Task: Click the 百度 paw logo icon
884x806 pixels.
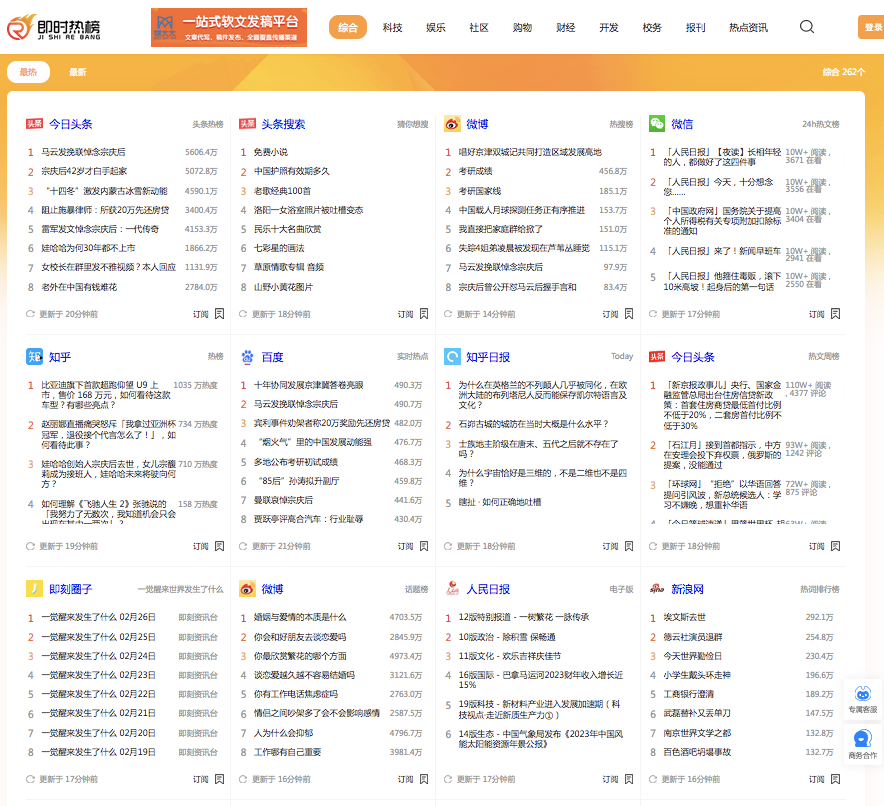Action: point(247,356)
